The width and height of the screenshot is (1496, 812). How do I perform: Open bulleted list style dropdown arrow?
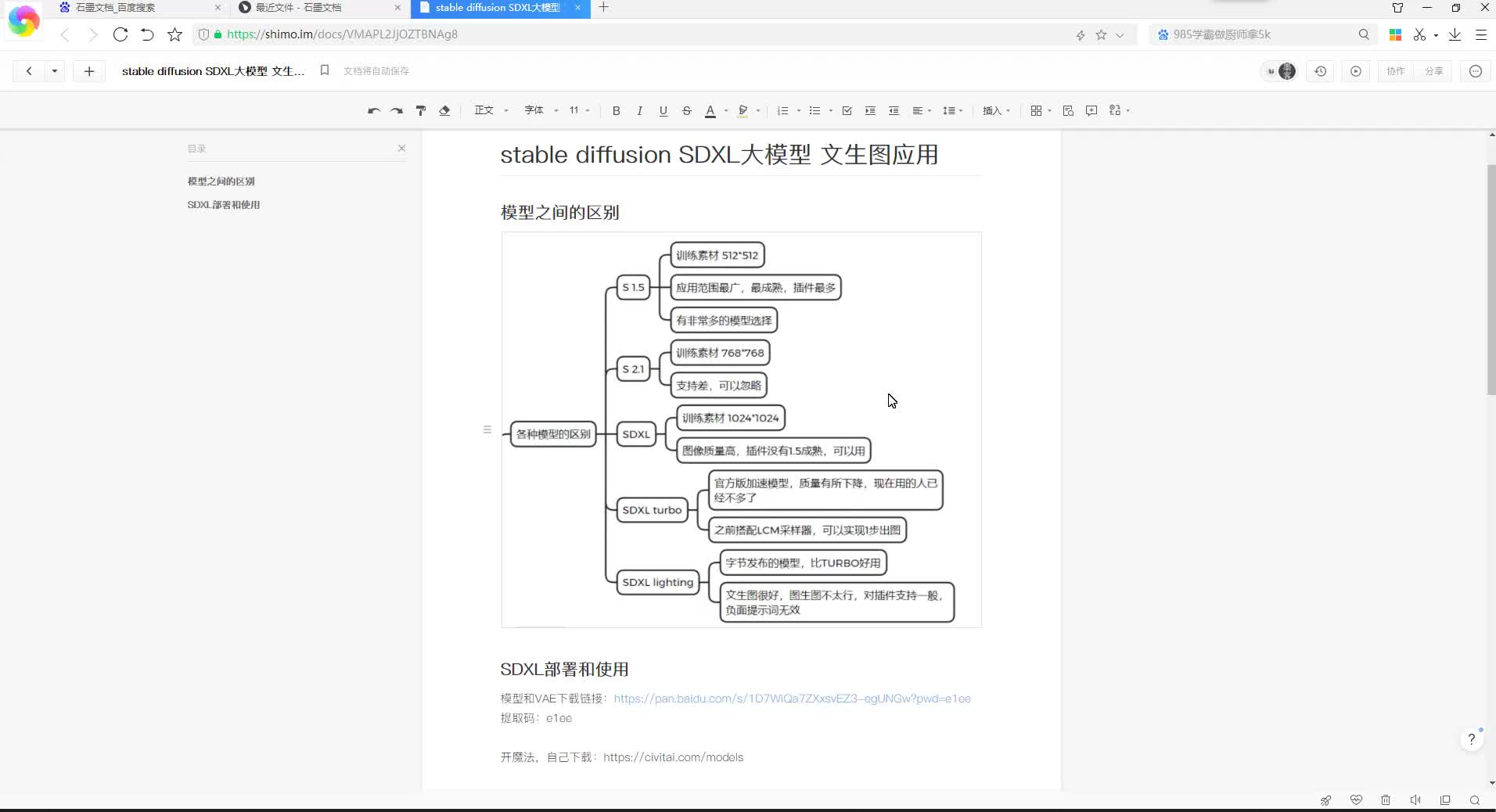click(x=830, y=111)
